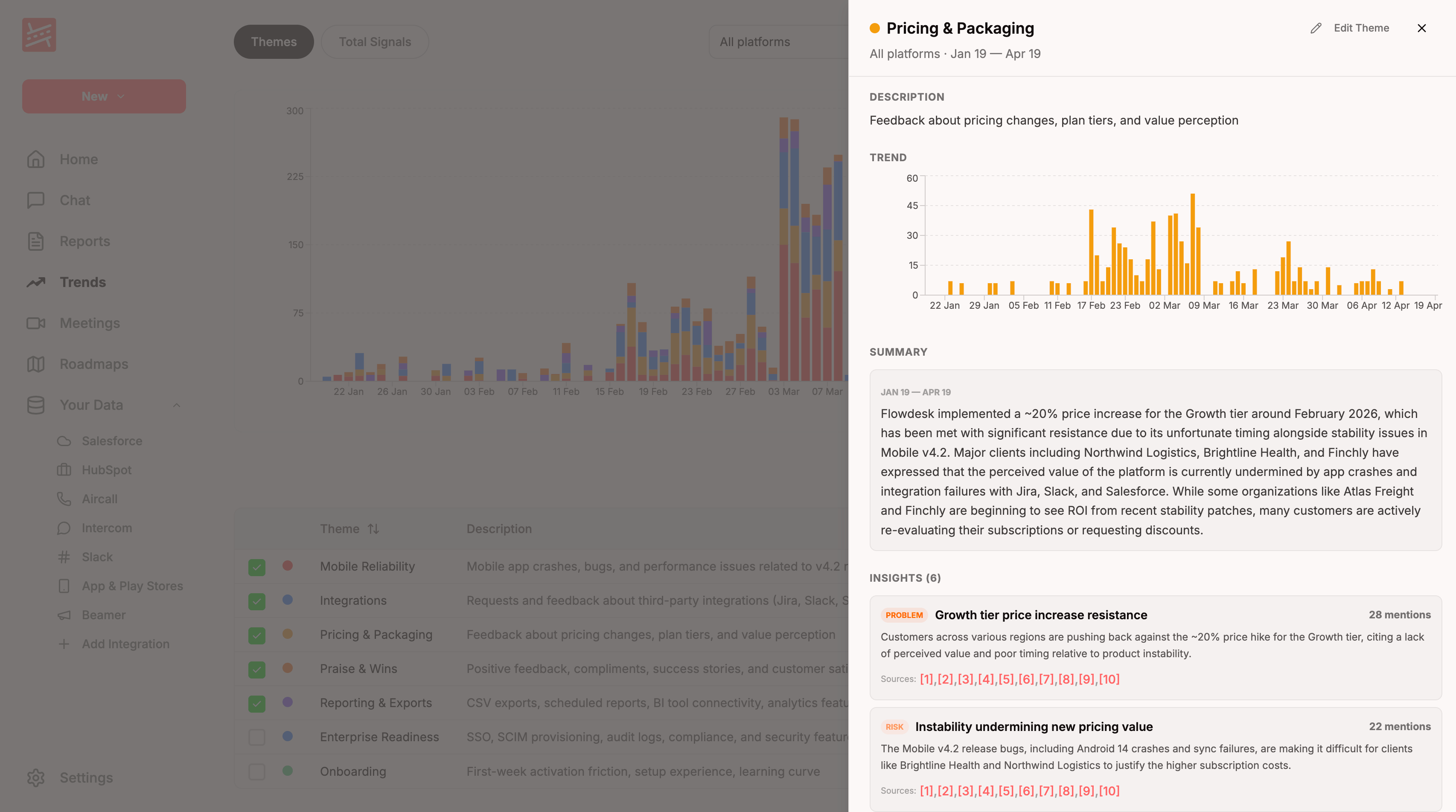This screenshot has height=812, width=1456.
Task: Uncheck the Praise & Wins checkbox
Action: (256, 670)
